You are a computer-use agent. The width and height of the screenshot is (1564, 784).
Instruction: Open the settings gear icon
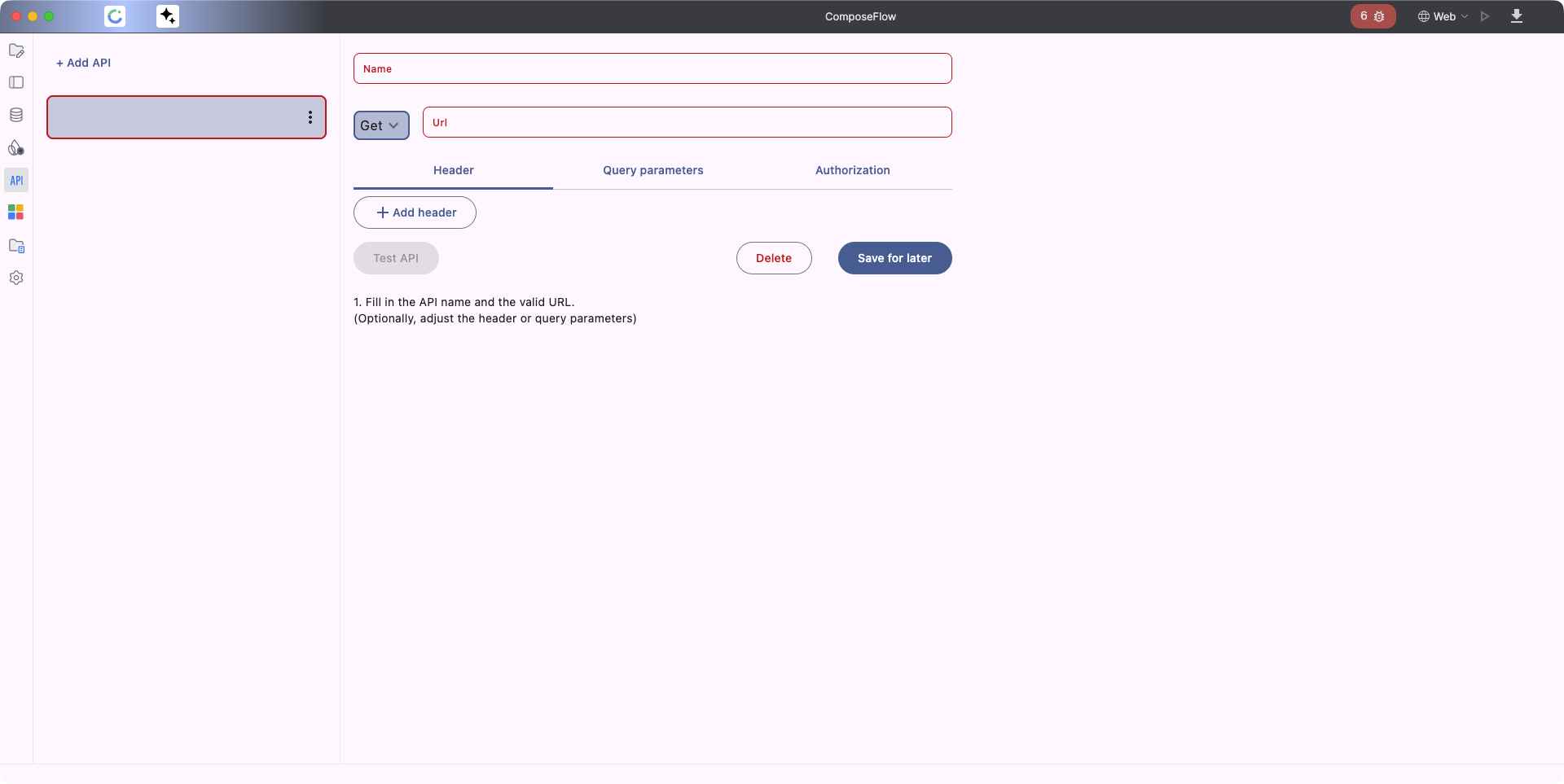(x=16, y=278)
